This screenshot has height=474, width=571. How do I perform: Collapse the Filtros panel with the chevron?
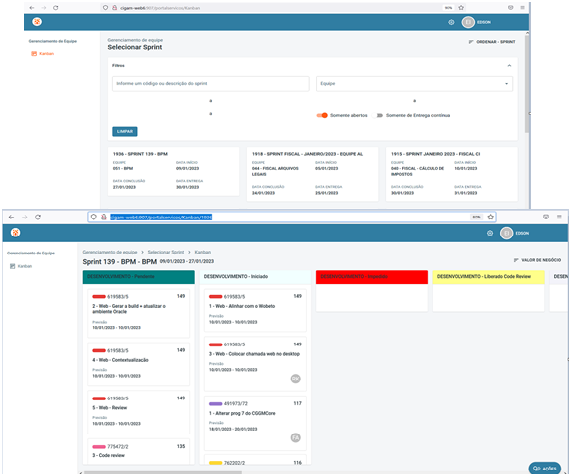click(509, 66)
